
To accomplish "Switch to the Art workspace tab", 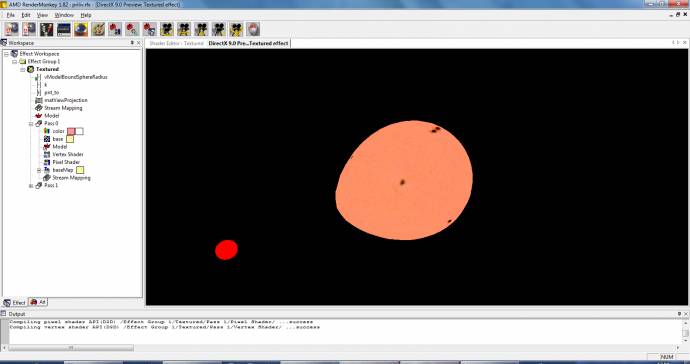I will click(38, 302).
